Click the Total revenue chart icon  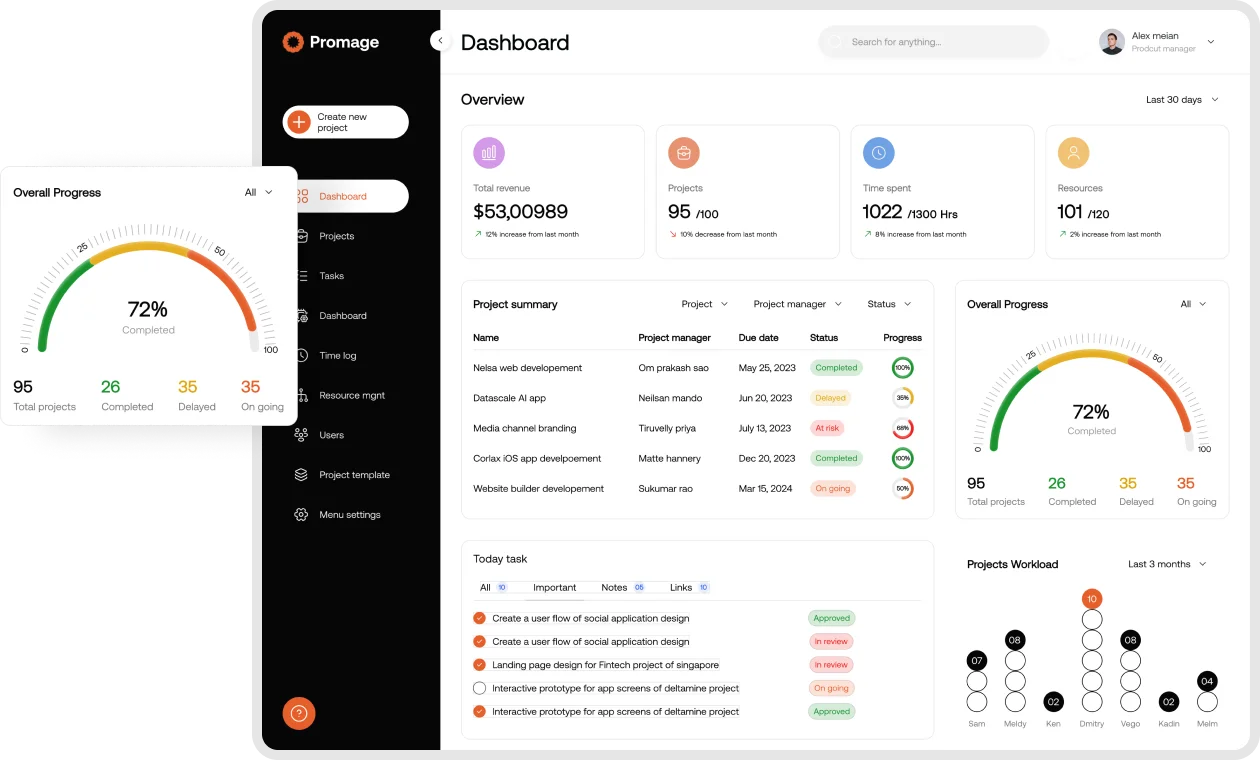tap(487, 152)
